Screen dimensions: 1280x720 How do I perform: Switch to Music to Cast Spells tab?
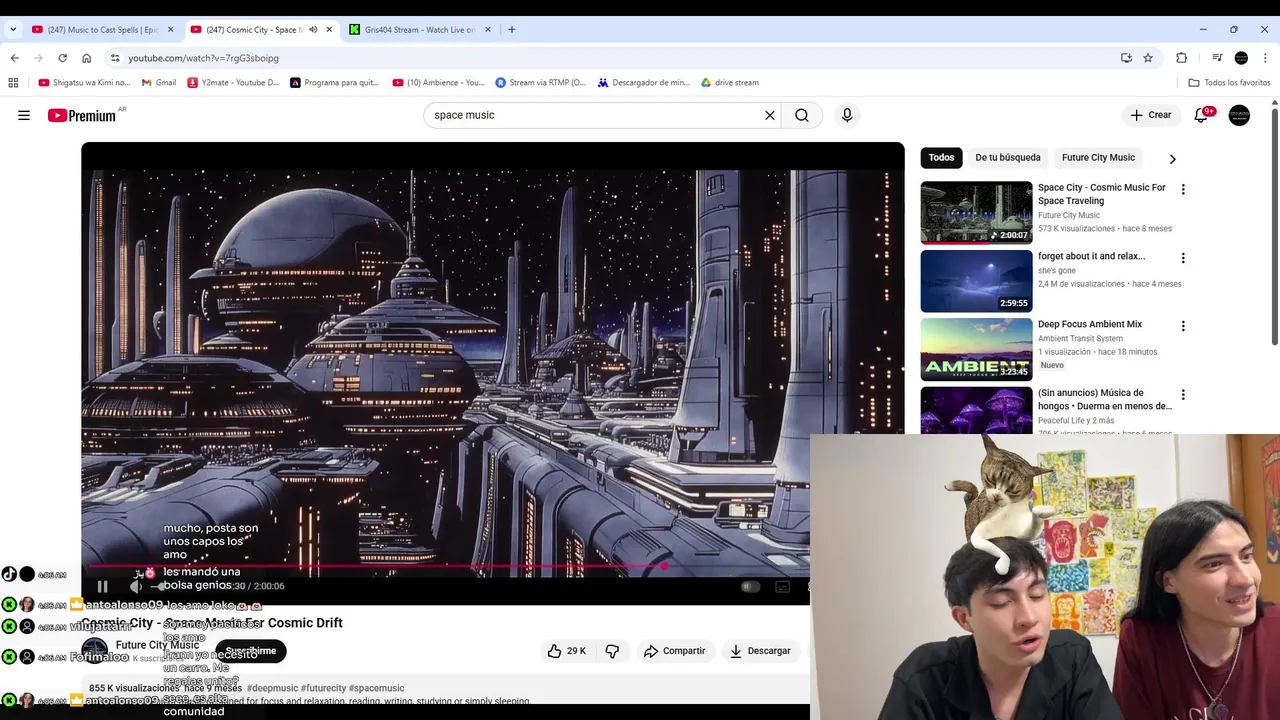click(x=100, y=30)
